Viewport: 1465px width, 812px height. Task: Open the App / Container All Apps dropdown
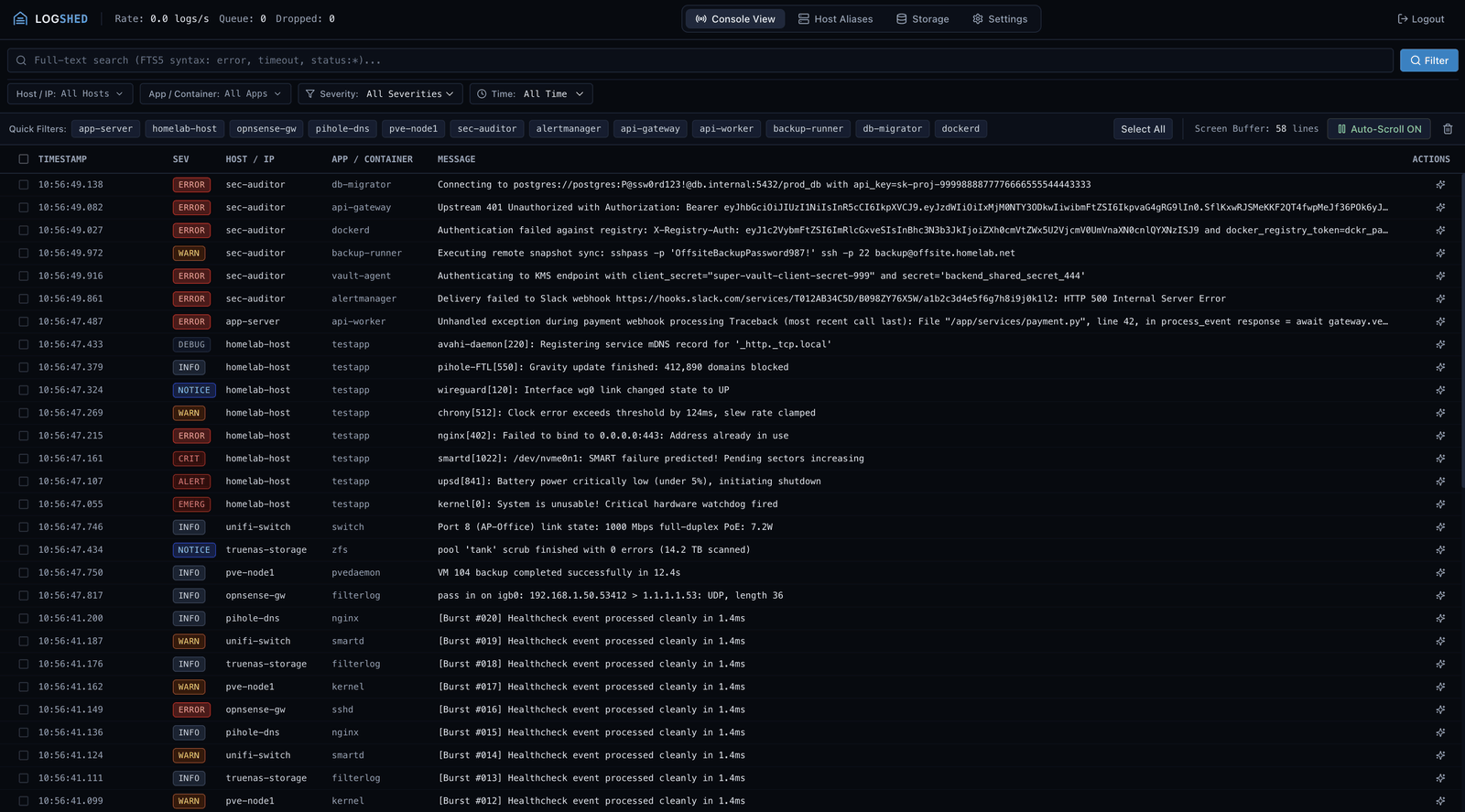(215, 94)
